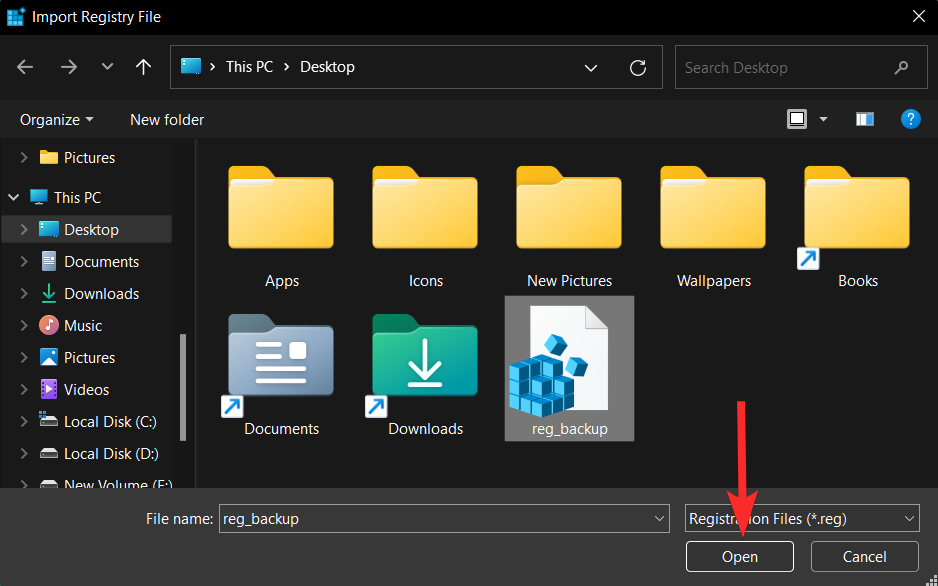Image resolution: width=938 pixels, height=586 pixels.
Task: Click the address bar PC icon
Action: pos(191,66)
